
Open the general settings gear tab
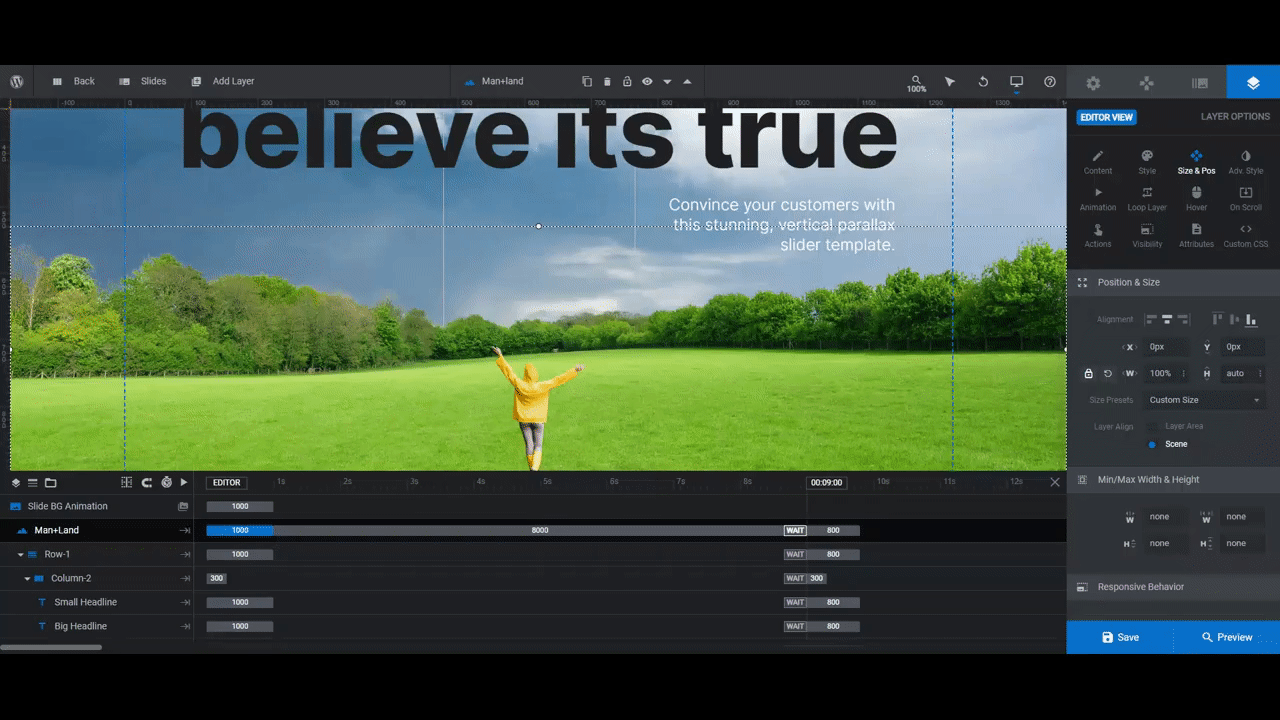(x=1093, y=83)
